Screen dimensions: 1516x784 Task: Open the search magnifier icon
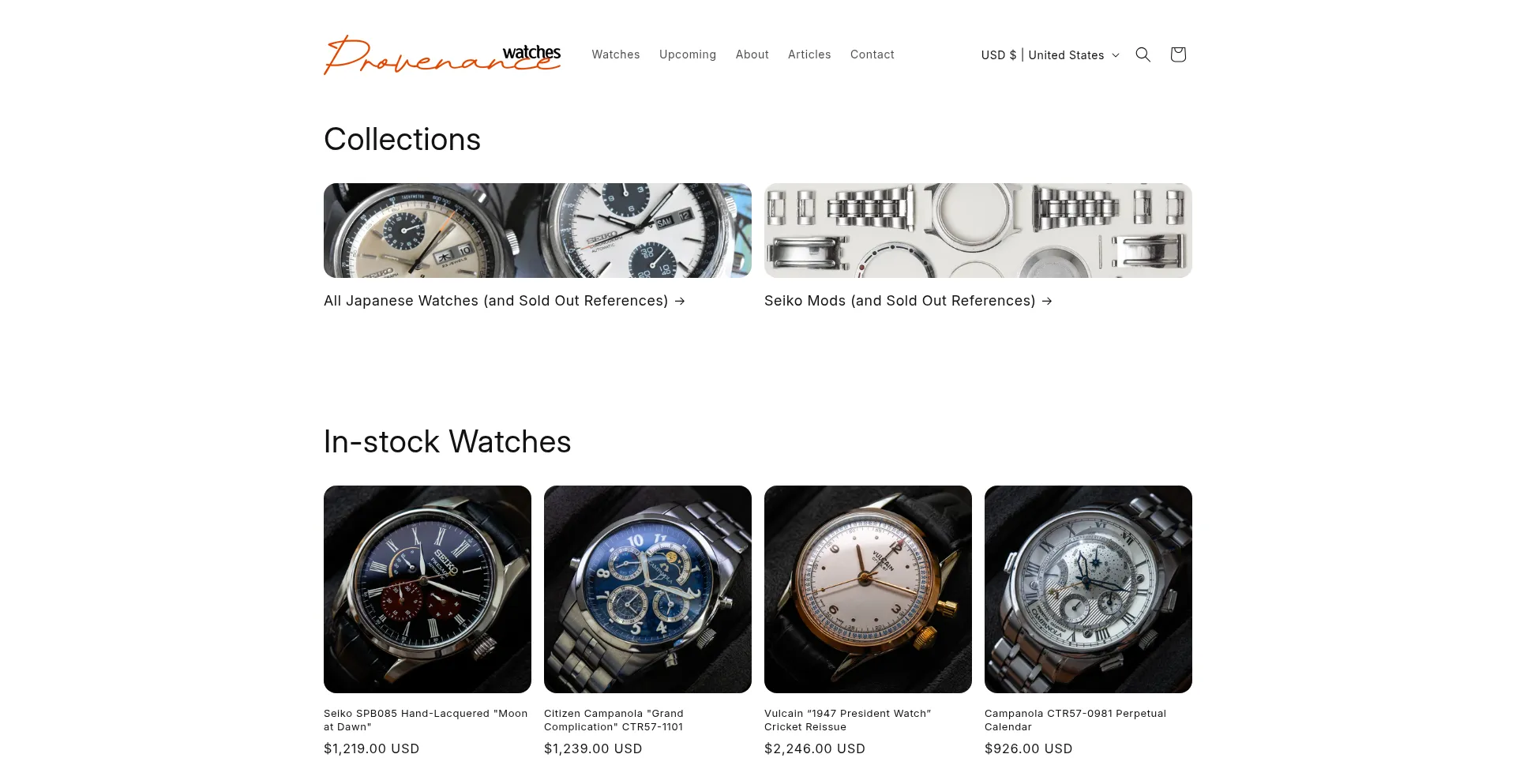[x=1143, y=54]
